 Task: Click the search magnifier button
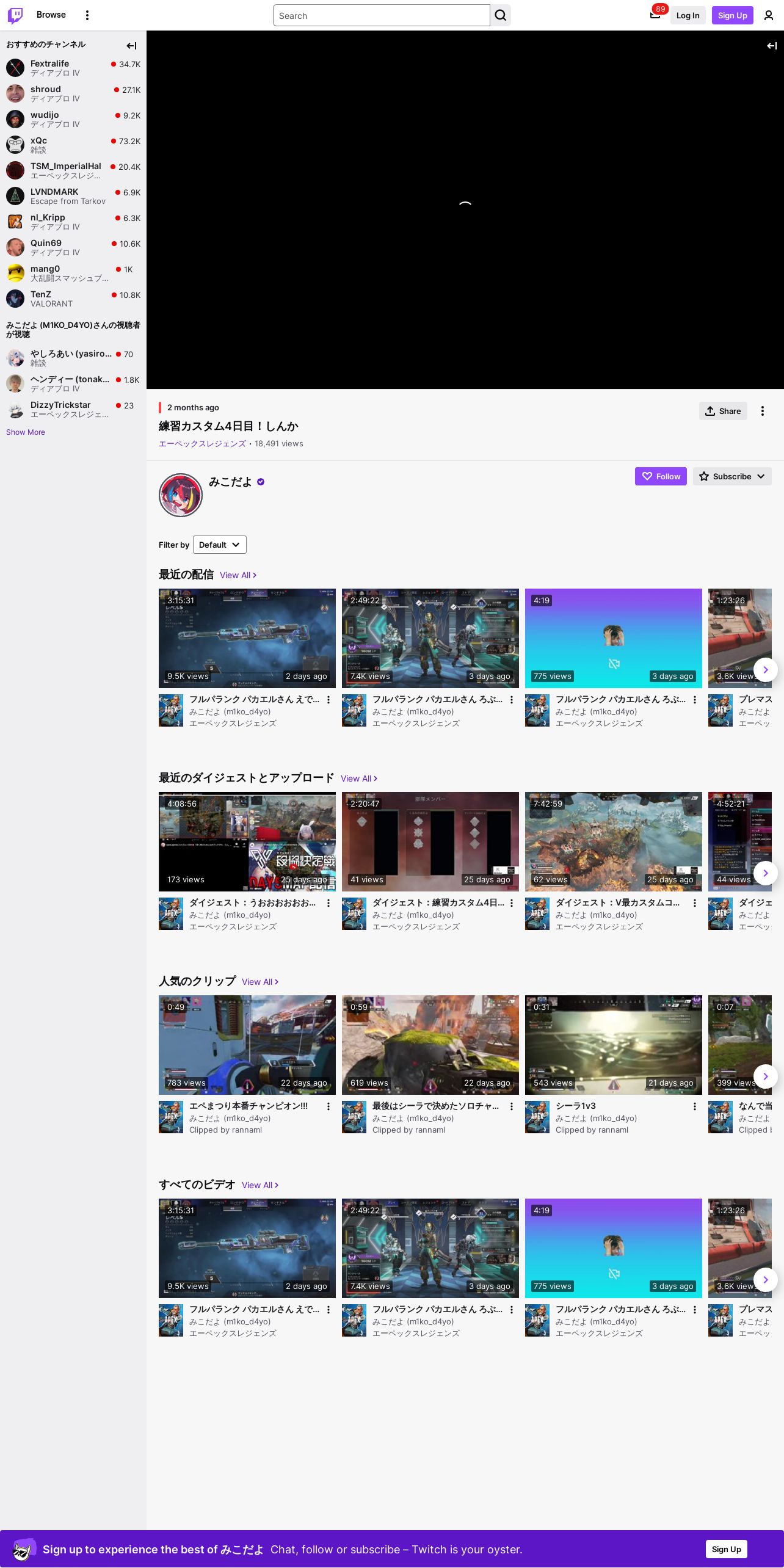click(501, 15)
